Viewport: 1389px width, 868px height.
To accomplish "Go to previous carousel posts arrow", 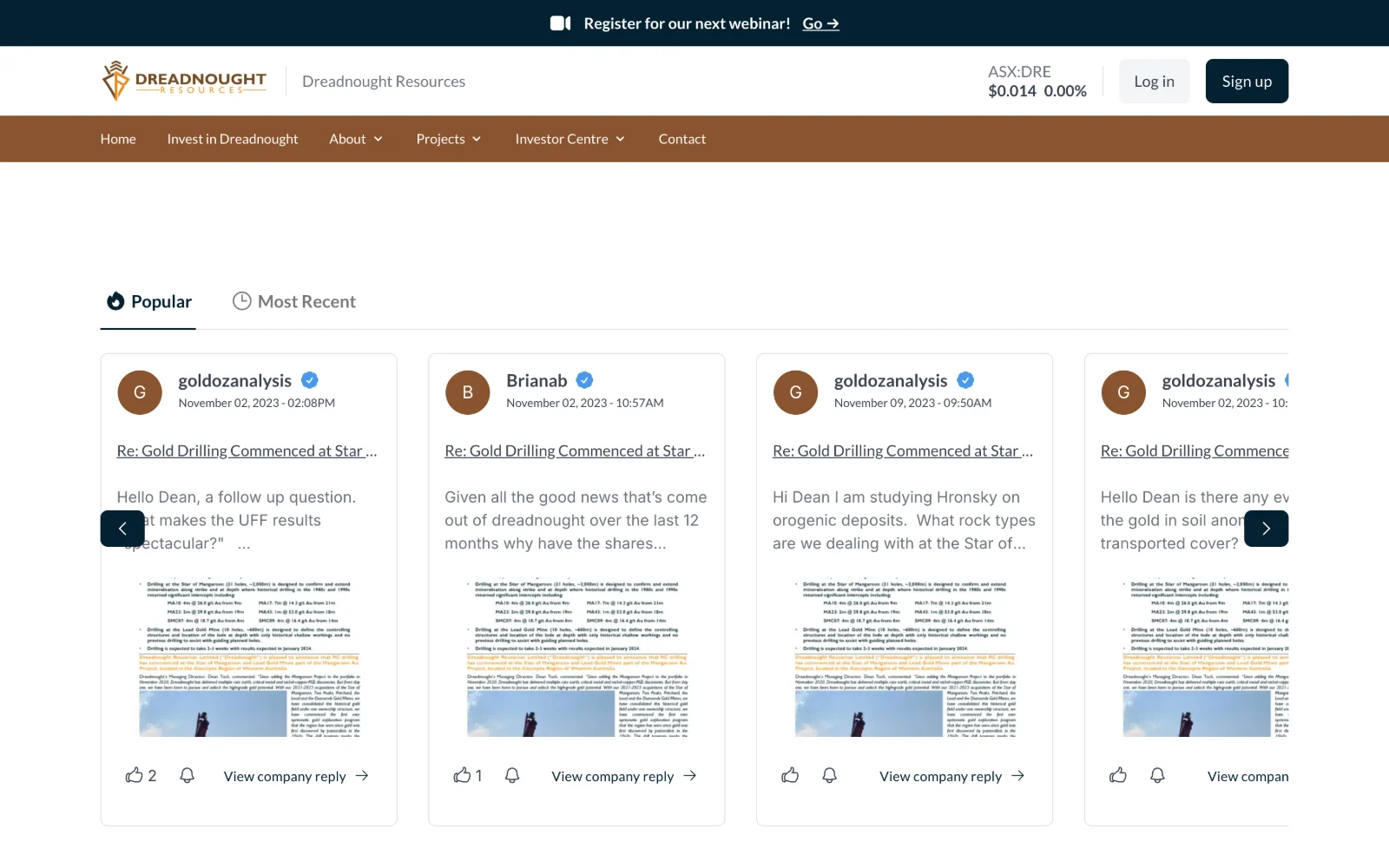I will point(122,529).
